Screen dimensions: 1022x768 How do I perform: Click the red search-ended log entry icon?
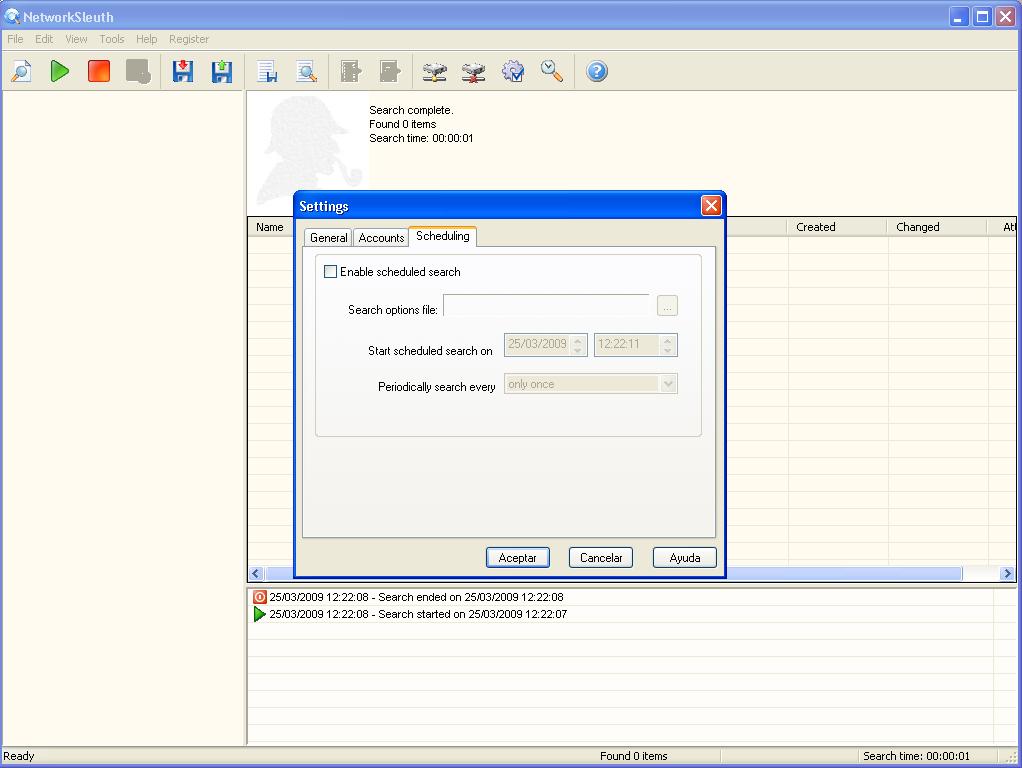click(259, 597)
